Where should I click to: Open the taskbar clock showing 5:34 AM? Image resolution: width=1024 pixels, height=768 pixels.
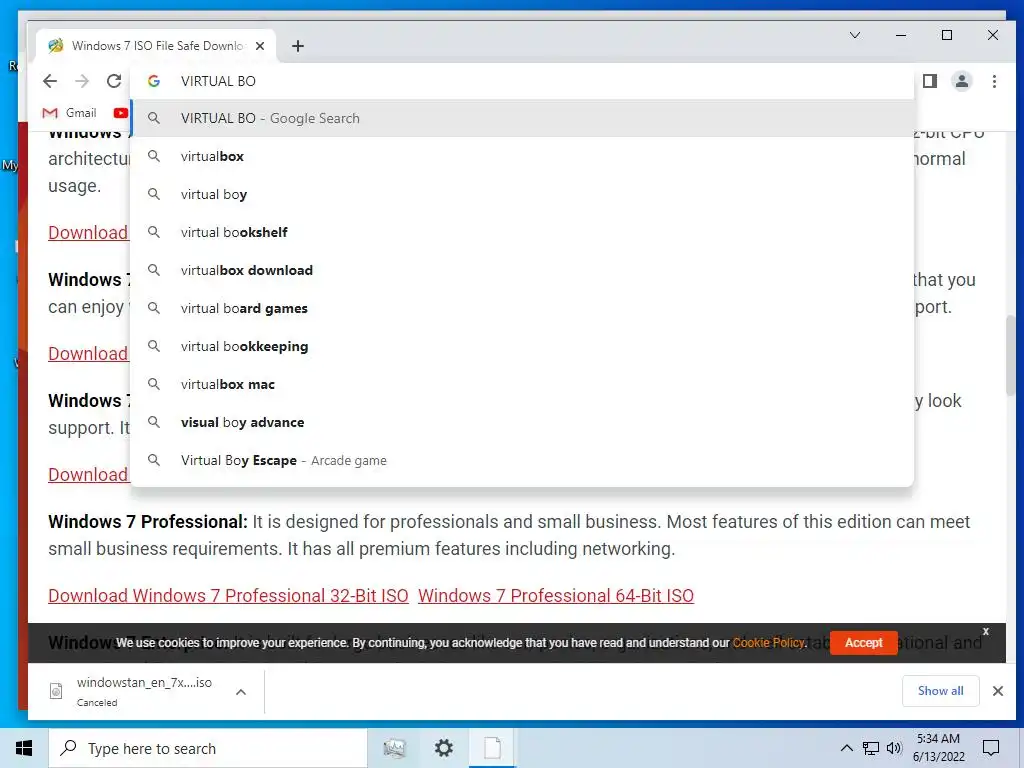[x=938, y=748]
